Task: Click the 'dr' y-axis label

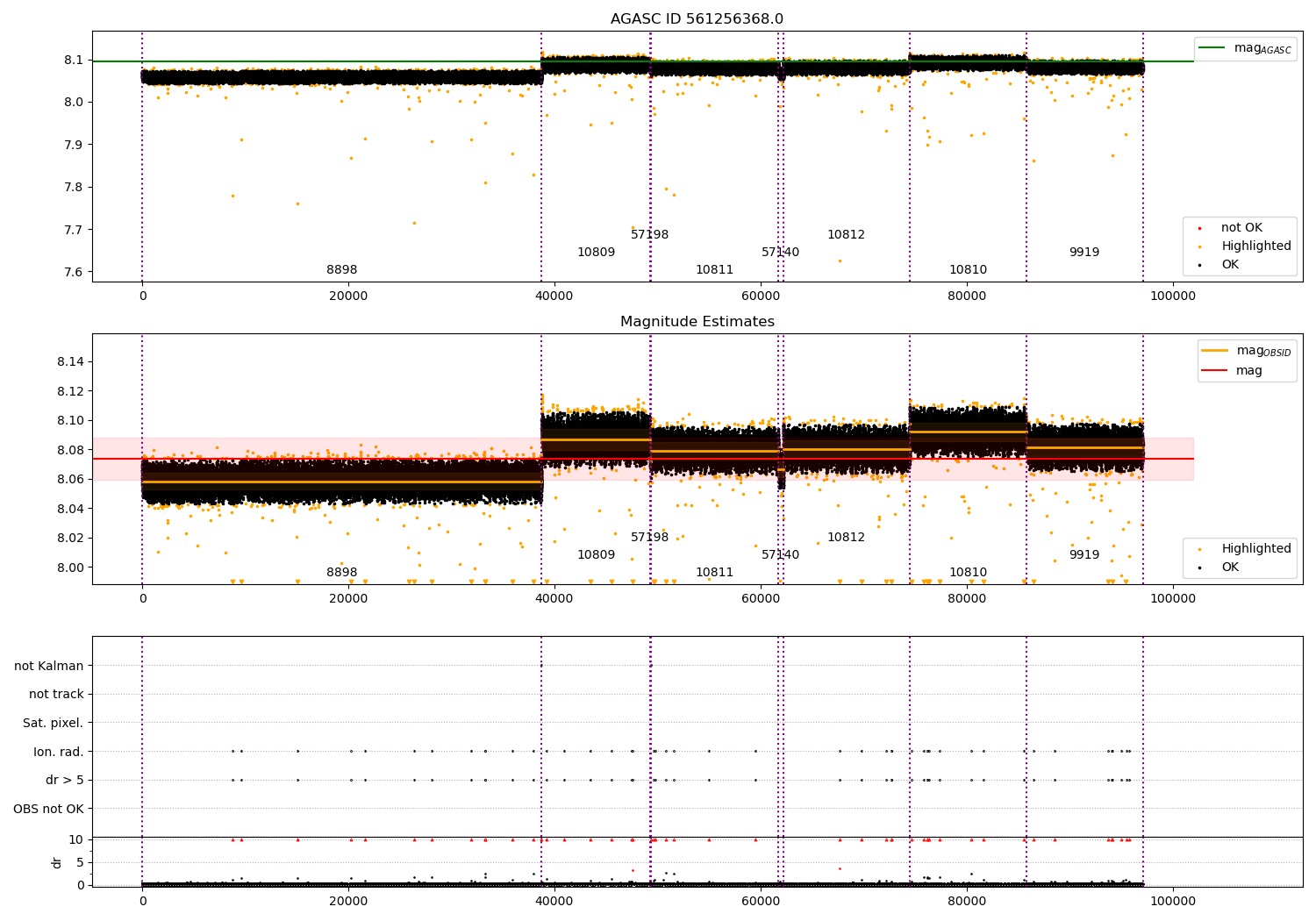Action: pyautogui.click(x=57, y=862)
